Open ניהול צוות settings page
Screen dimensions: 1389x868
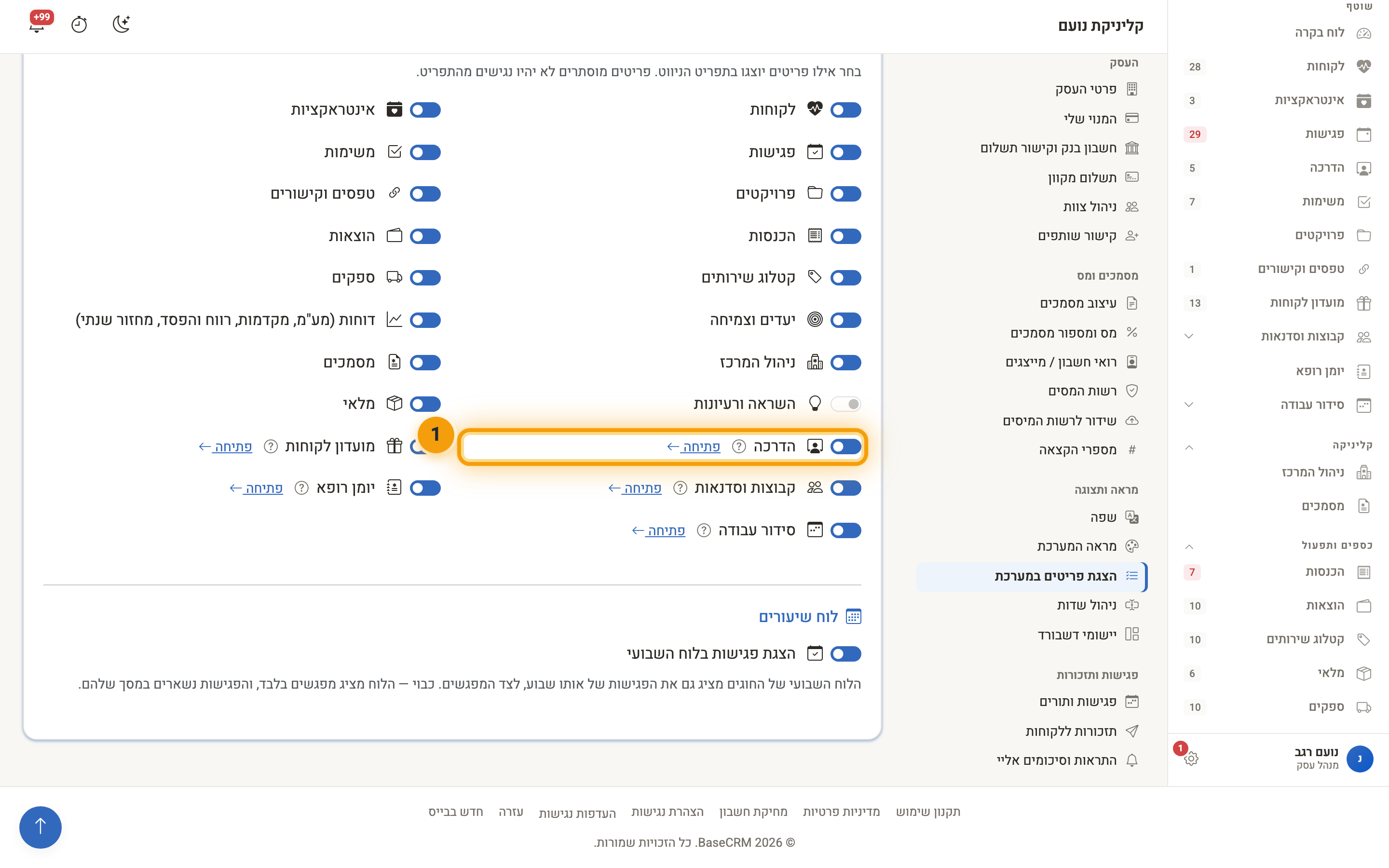coord(1032,207)
